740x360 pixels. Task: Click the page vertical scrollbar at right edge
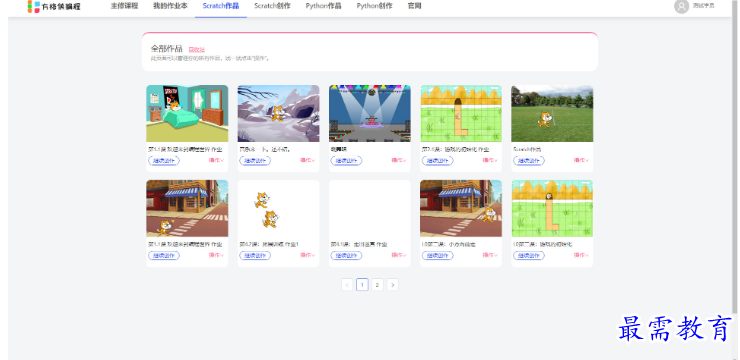735,156
